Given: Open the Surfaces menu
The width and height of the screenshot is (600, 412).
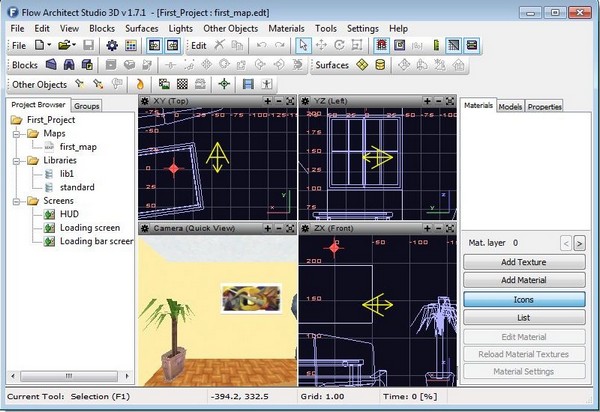Looking at the screenshot, I should tap(142, 28).
